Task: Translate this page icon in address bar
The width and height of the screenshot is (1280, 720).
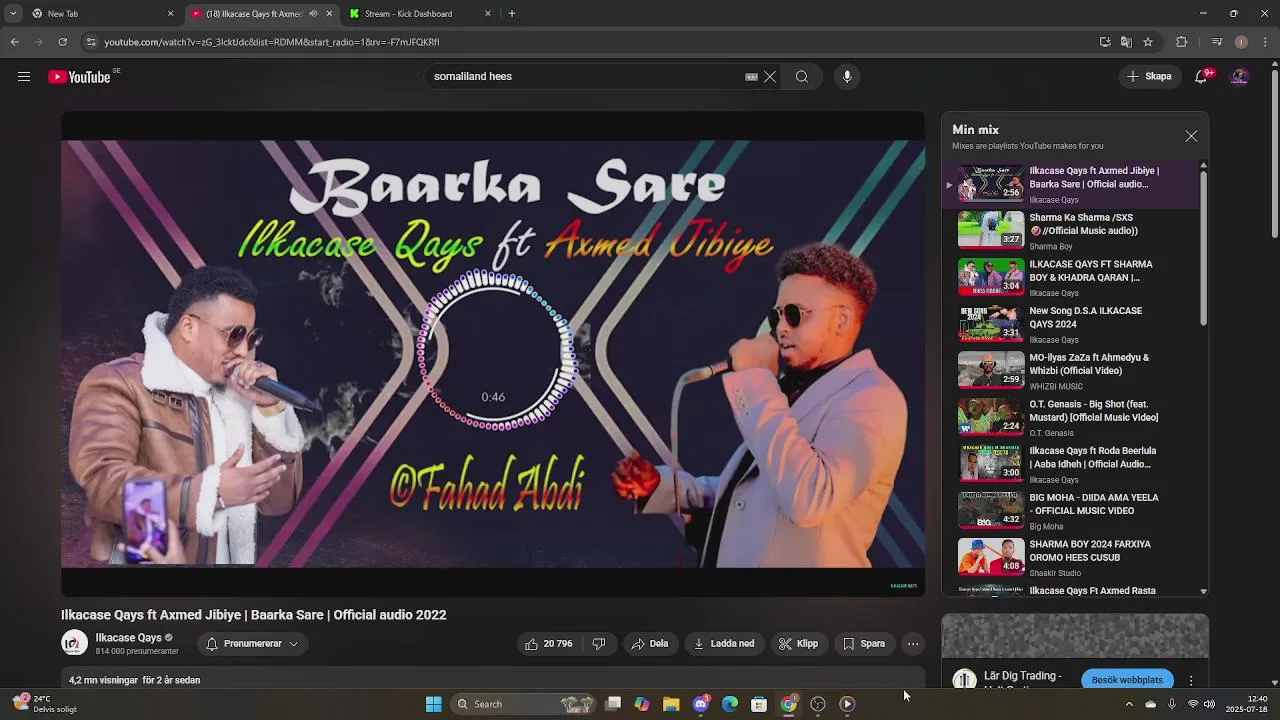Action: (1126, 42)
